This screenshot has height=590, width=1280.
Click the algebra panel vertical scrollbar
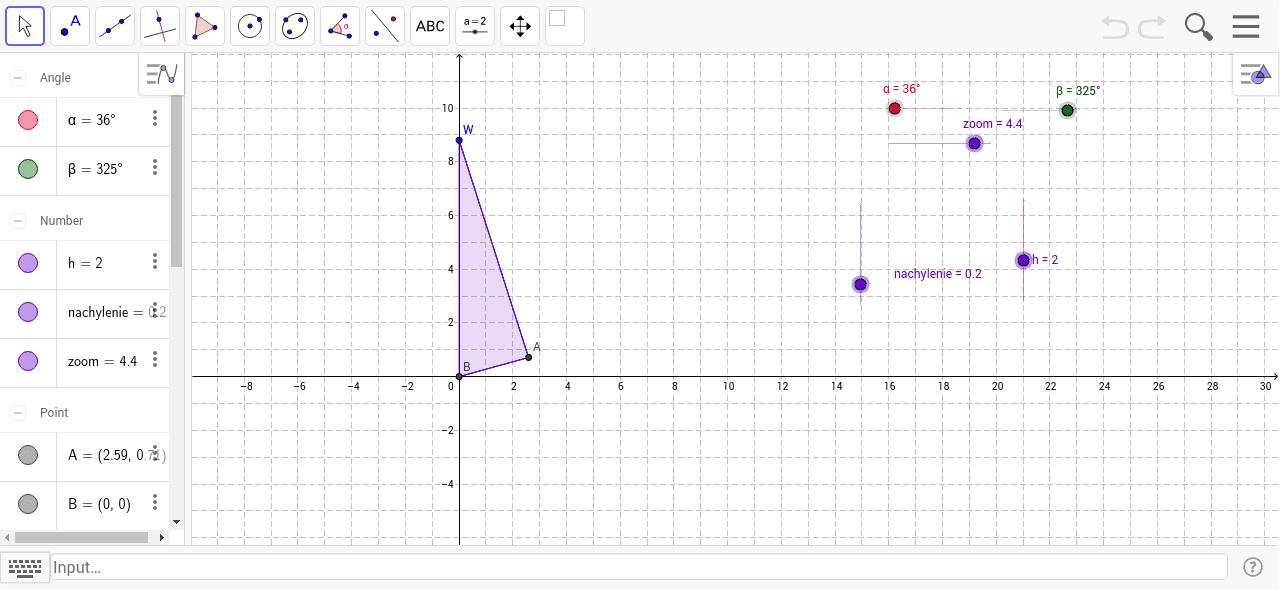point(176,167)
